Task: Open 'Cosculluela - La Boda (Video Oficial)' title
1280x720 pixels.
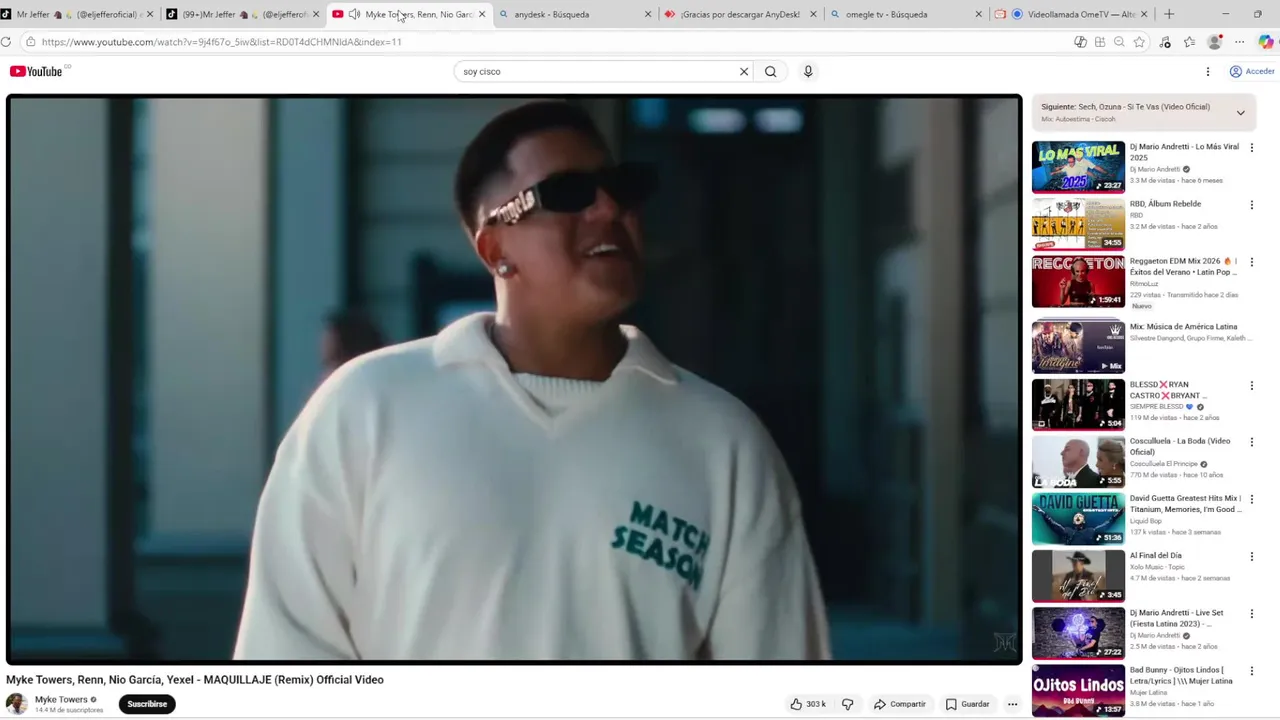Action: pyautogui.click(x=1180, y=446)
